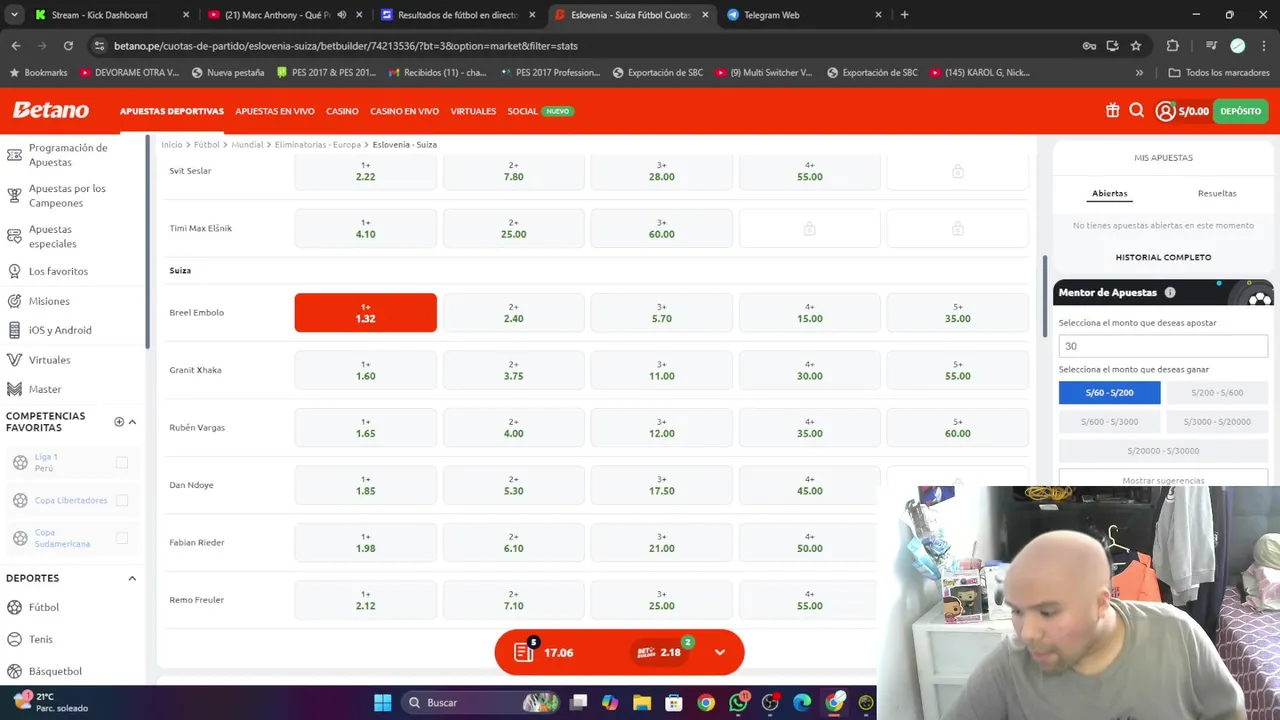Select Granit Xhaka 1+ odds 1.60
This screenshot has height=720, width=1280.
pyautogui.click(x=366, y=370)
